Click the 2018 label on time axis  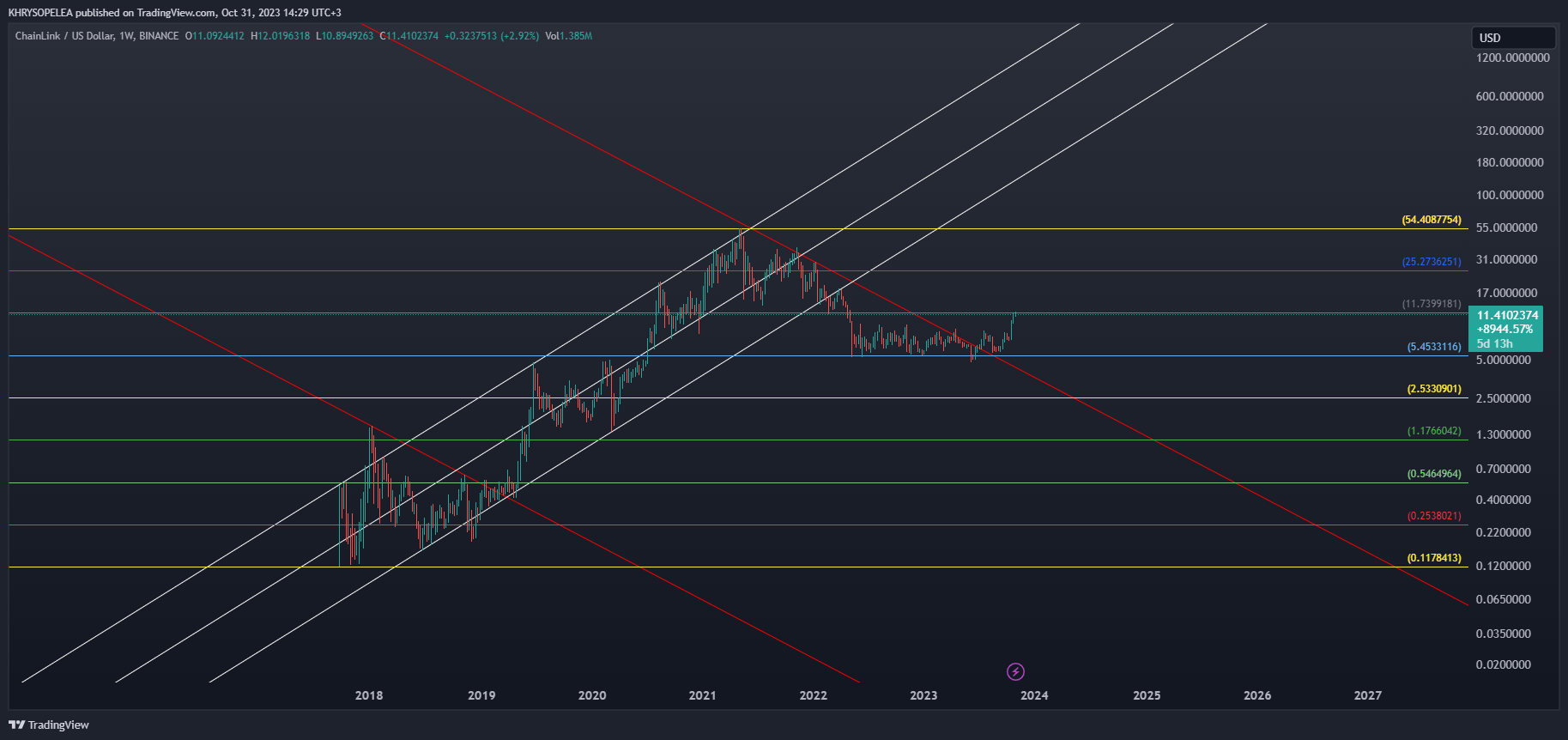[369, 695]
